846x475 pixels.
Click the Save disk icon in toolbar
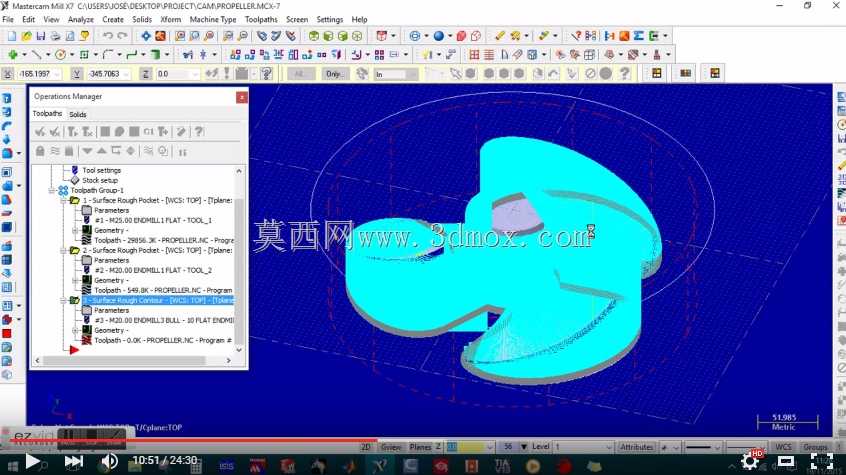(x=40, y=36)
